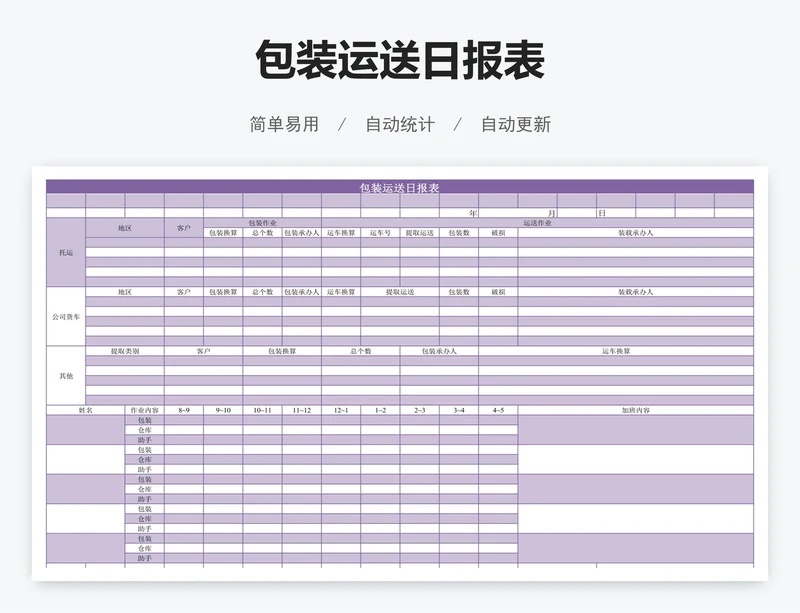The height and width of the screenshot is (613, 800).
Task: Select the 8~9 time slot header
Action: pos(184,410)
